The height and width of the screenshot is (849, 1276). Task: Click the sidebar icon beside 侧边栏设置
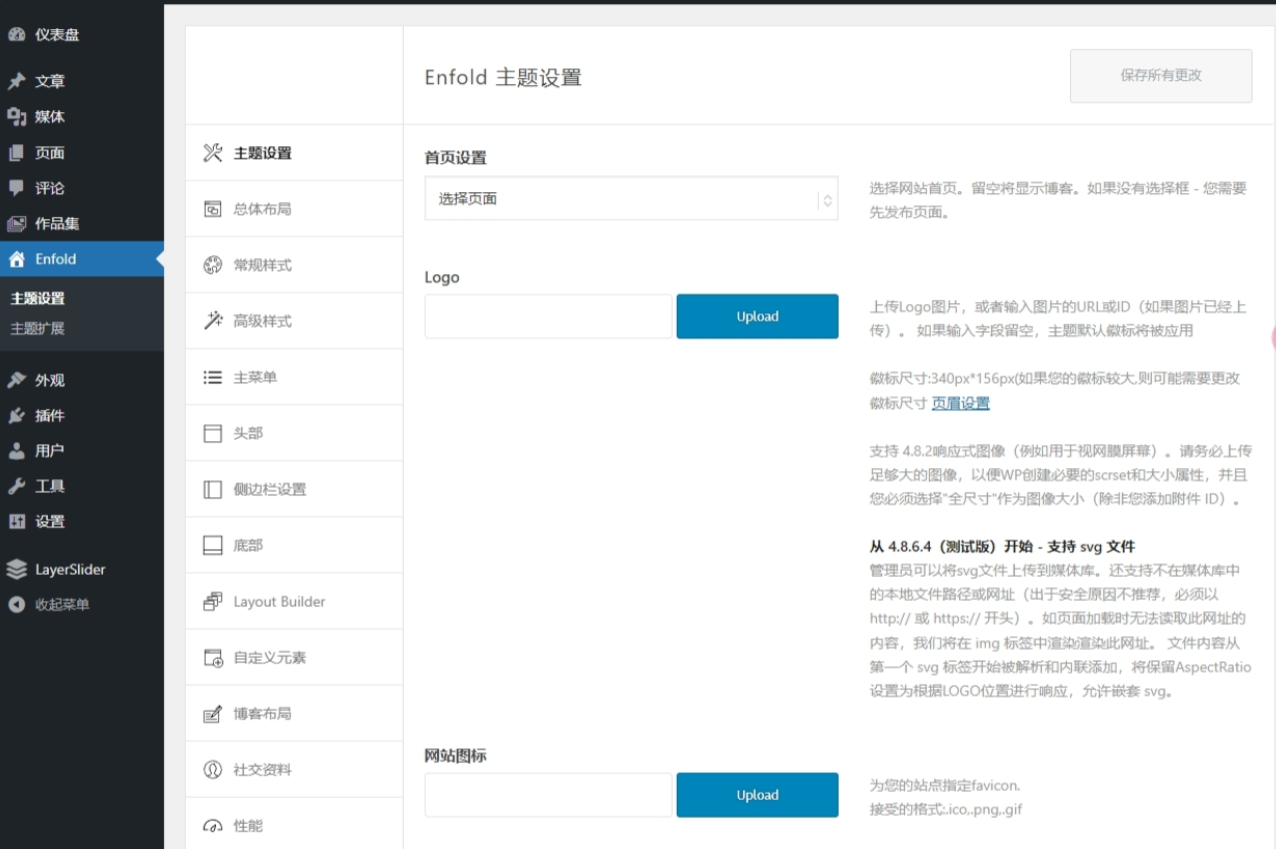(x=212, y=489)
